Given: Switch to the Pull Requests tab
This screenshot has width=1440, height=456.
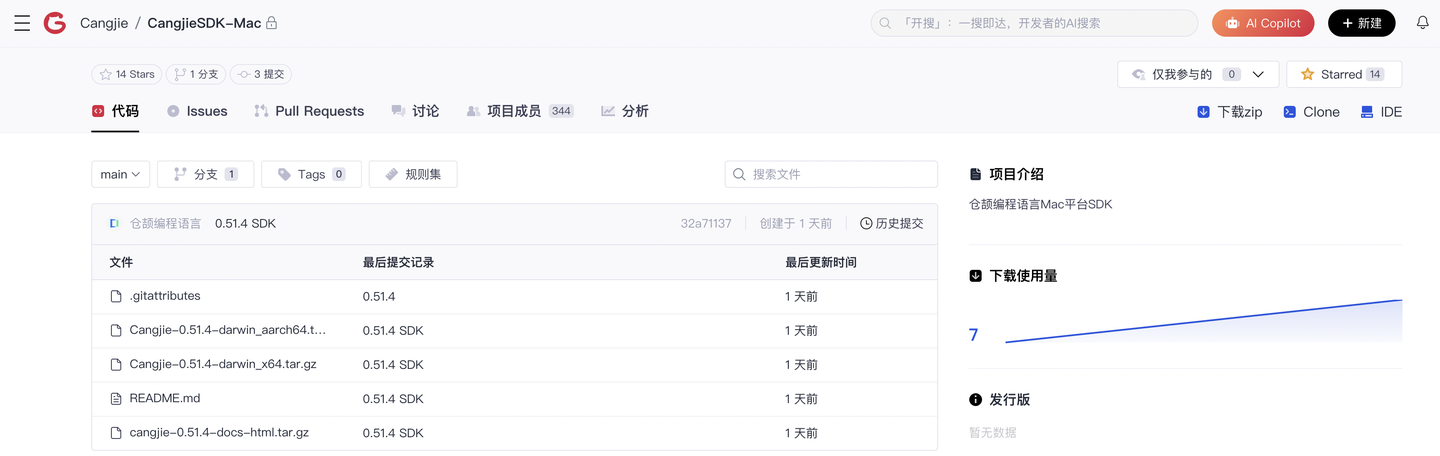Looking at the screenshot, I should point(309,111).
